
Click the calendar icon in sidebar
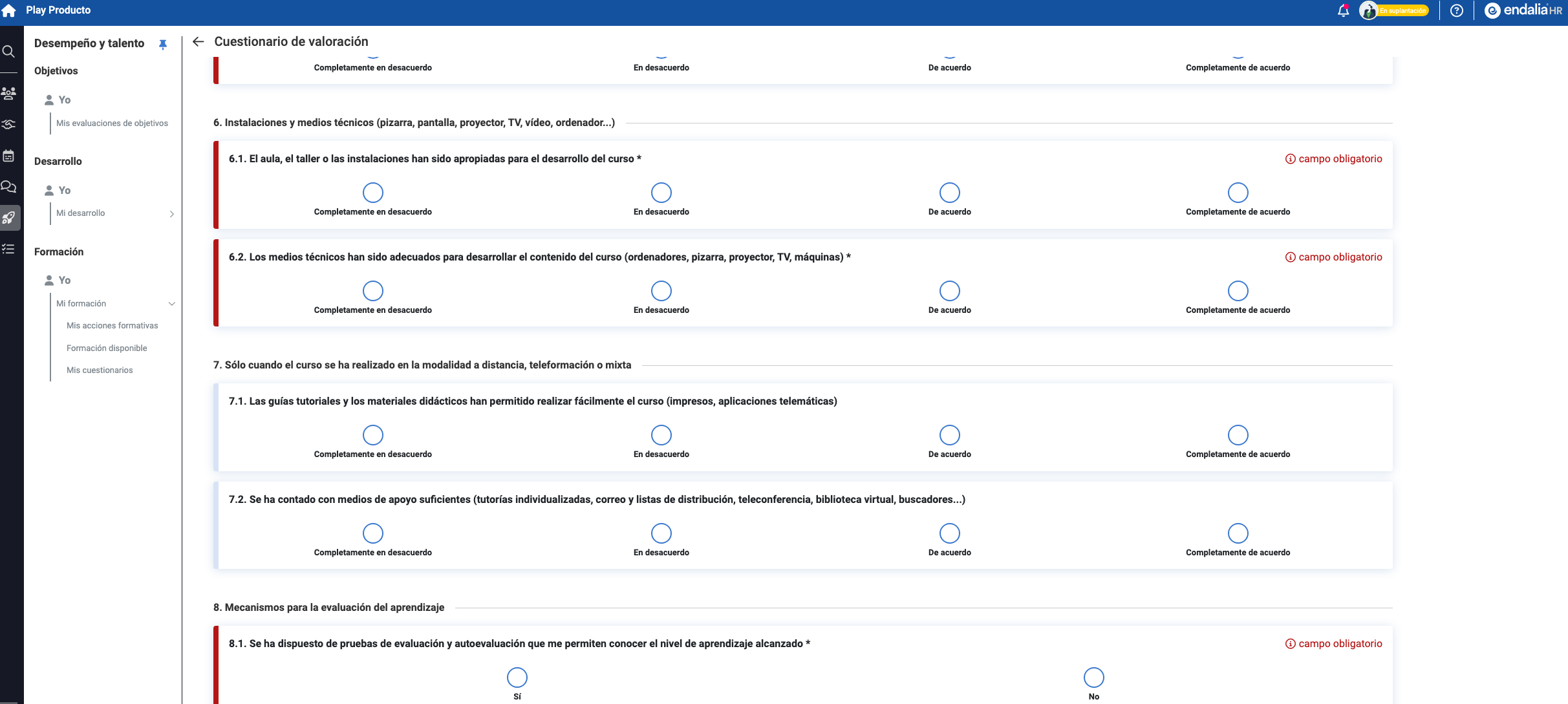tap(9, 156)
